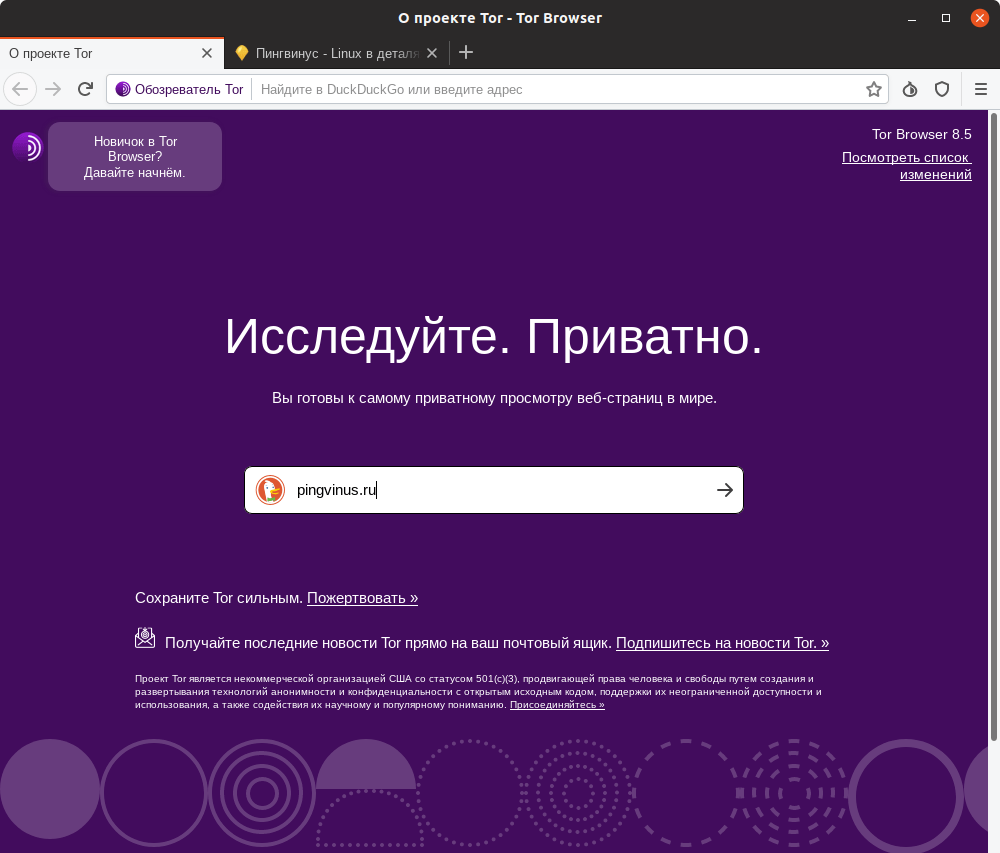Reload the current page

[86, 89]
